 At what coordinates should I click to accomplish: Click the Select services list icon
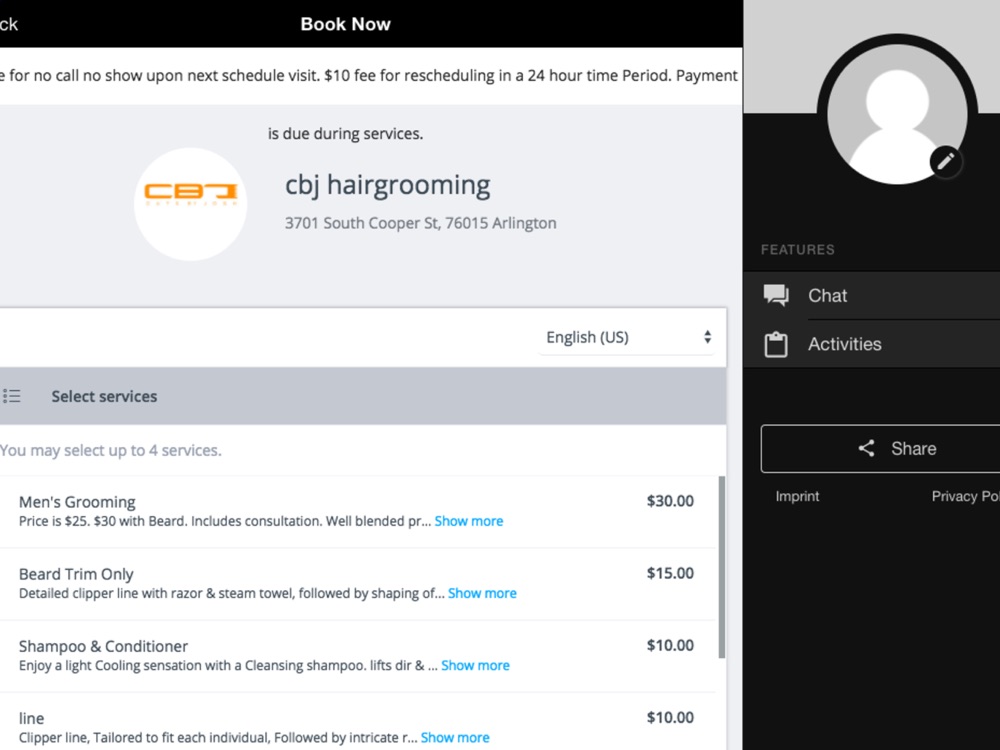(11, 396)
